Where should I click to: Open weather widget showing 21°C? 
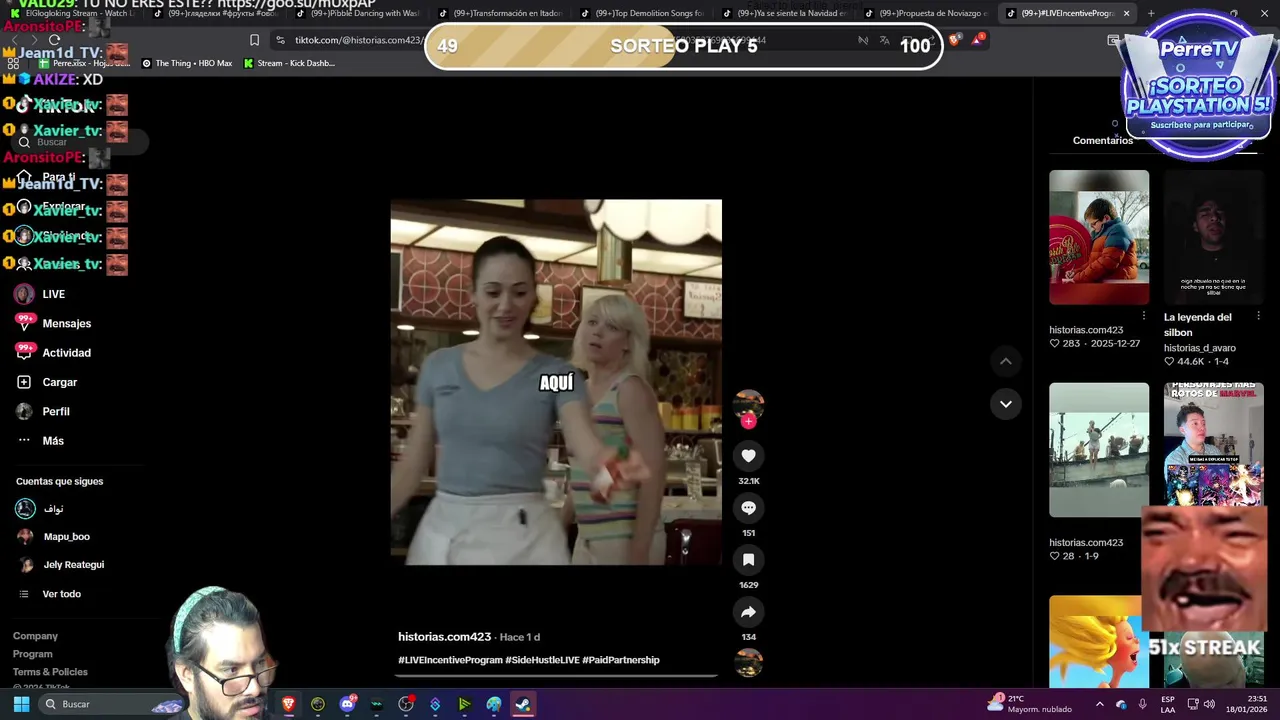point(1030,704)
